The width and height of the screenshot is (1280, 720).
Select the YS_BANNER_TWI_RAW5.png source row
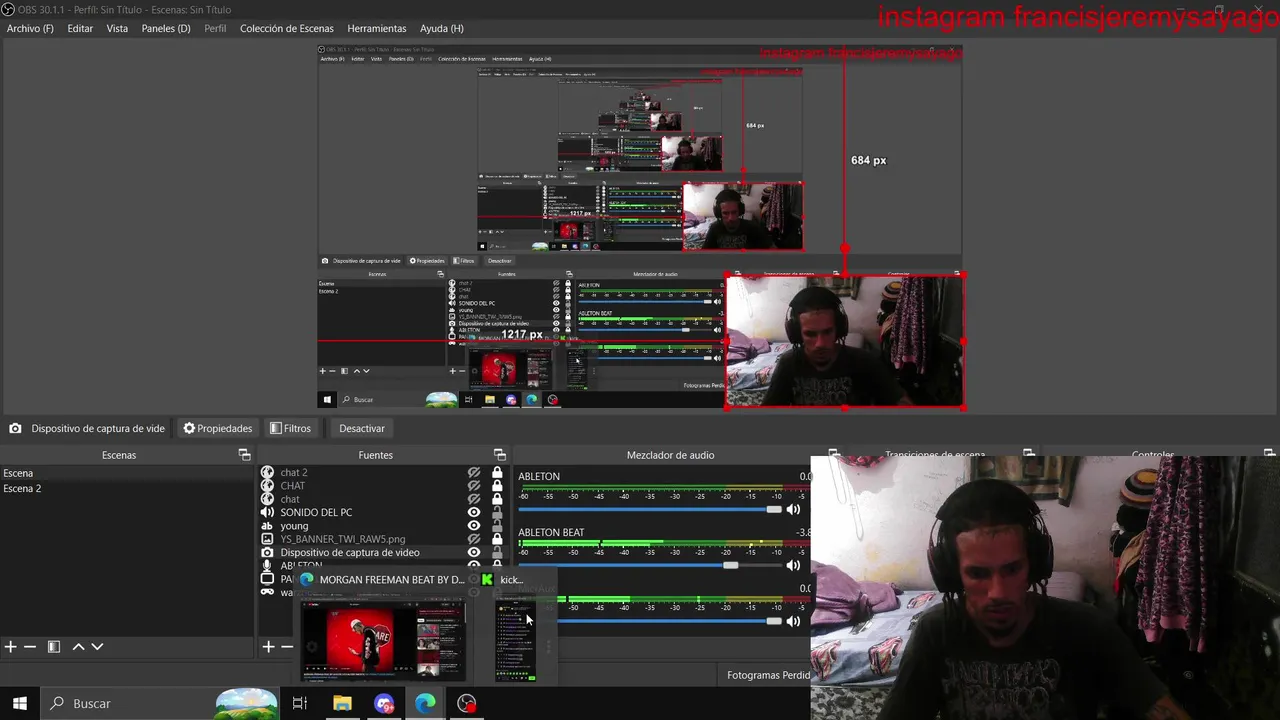(384, 539)
